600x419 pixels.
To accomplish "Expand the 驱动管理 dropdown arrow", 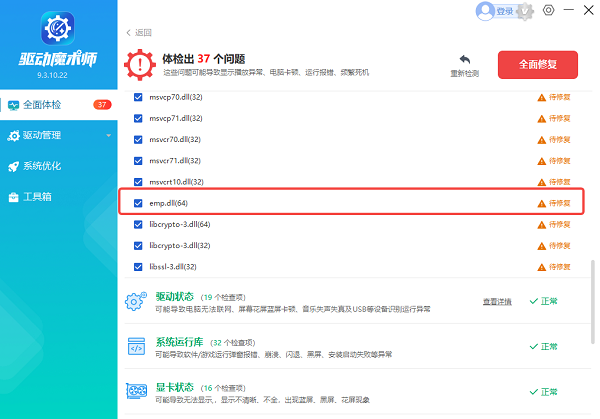I will 109,135.
